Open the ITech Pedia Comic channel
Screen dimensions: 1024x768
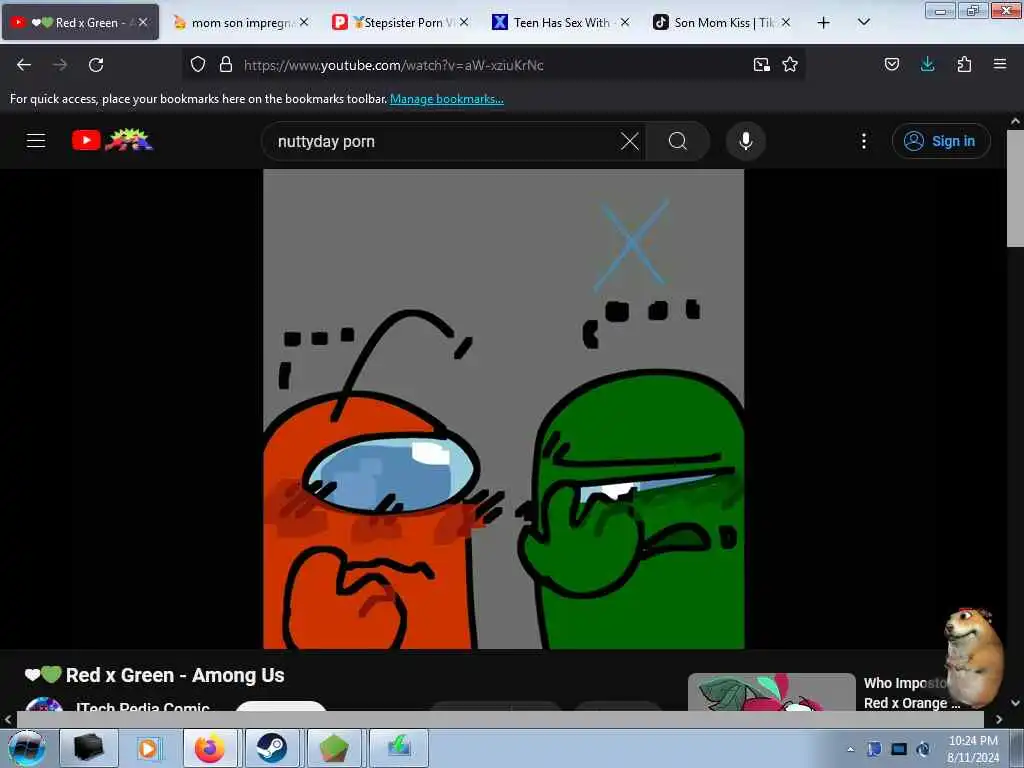click(x=143, y=707)
